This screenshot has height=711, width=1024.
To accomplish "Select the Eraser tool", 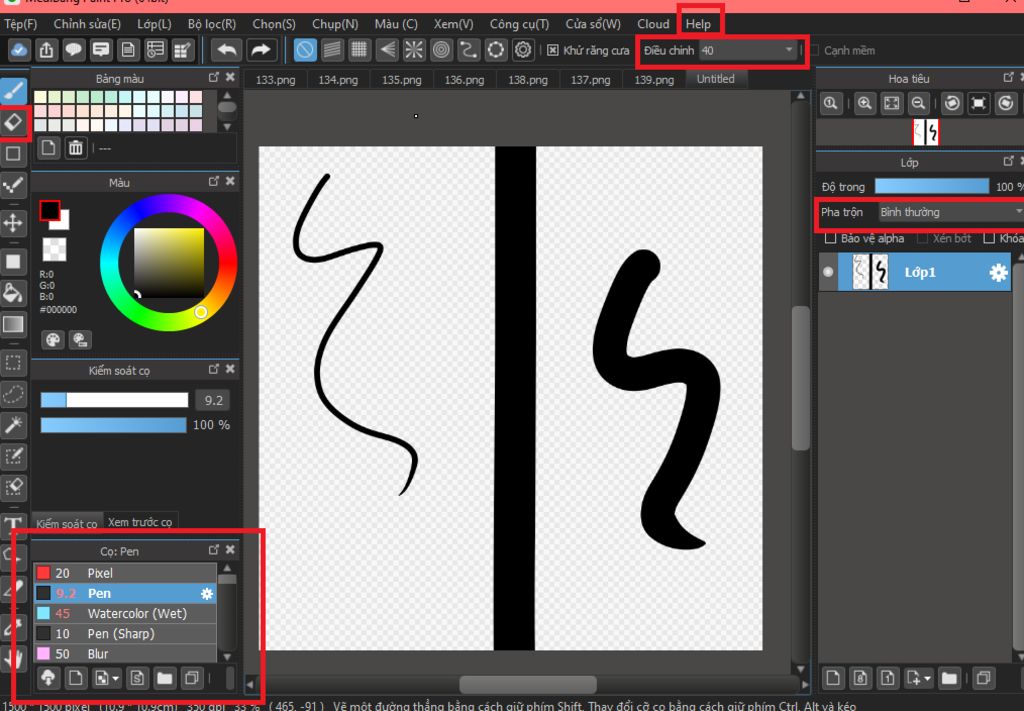I will coord(13,122).
